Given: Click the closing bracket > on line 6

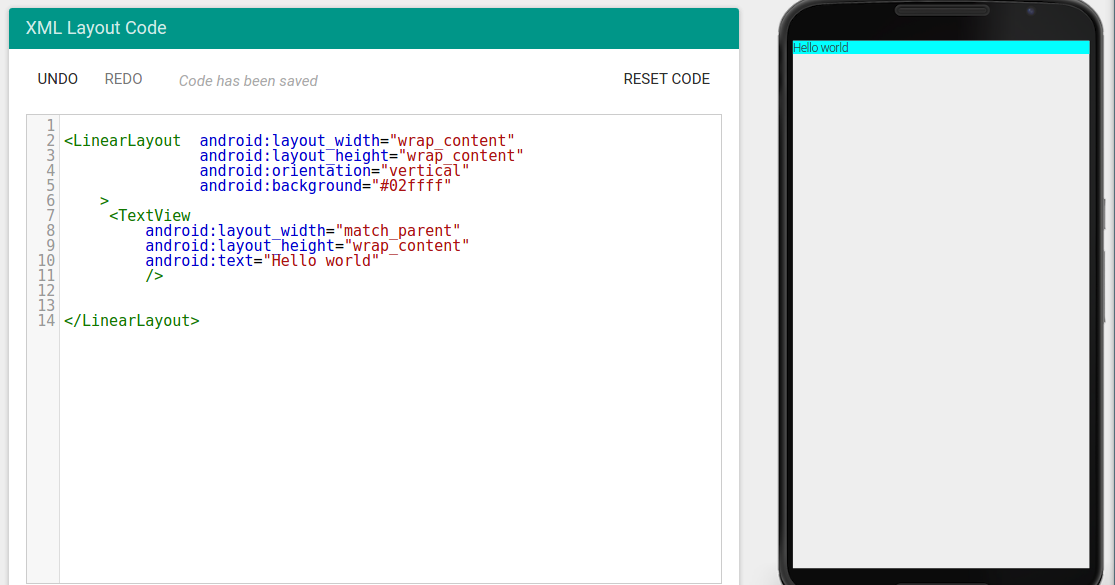Looking at the screenshot, I should [105, 200].
